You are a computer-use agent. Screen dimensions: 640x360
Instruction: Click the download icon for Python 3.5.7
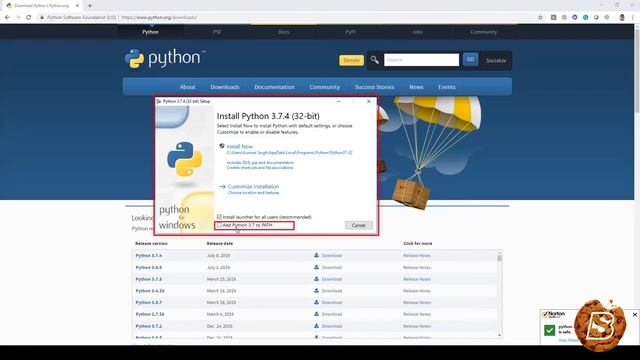316,302
